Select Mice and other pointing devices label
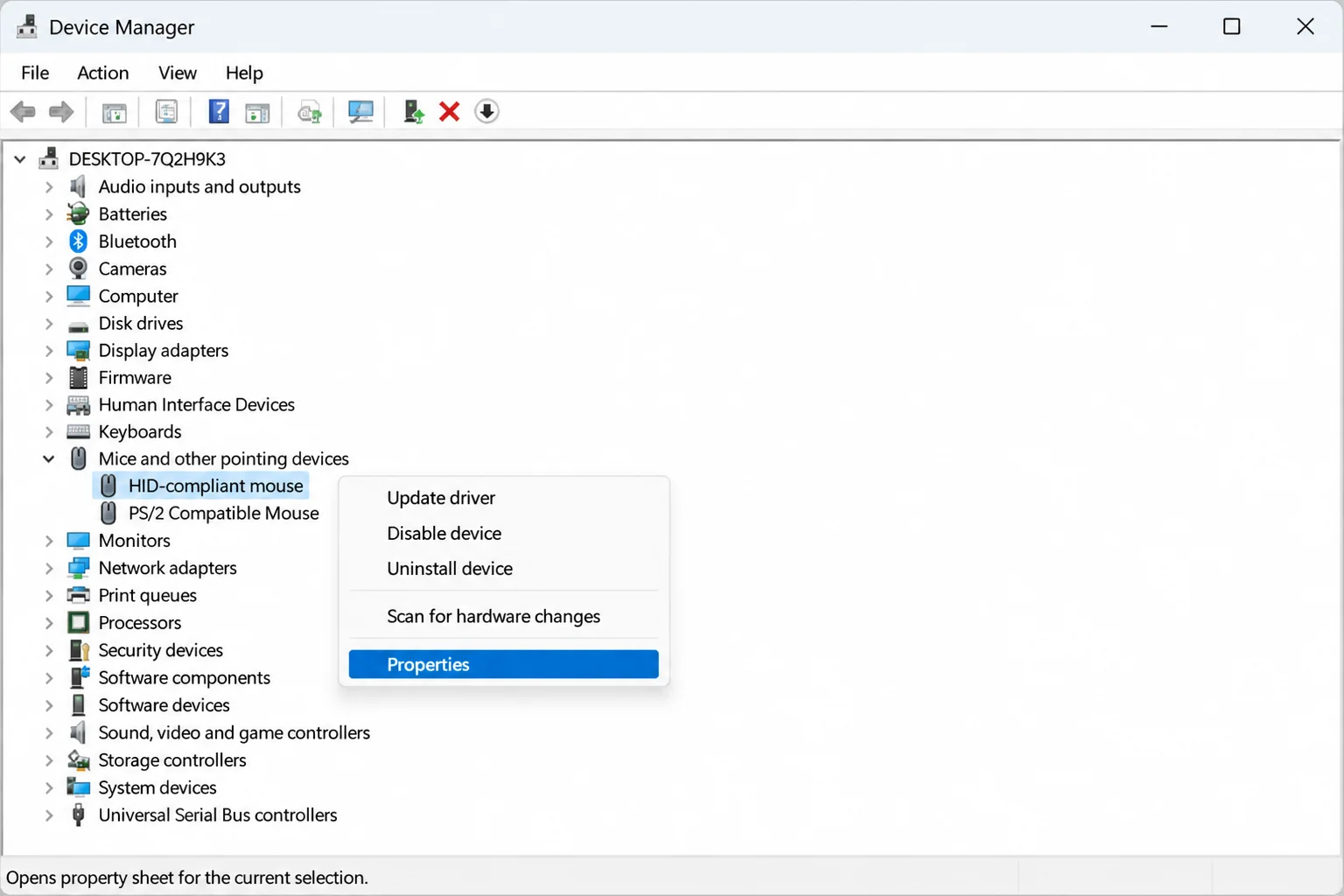The image size is (1344, 896). tap(223, 459)
